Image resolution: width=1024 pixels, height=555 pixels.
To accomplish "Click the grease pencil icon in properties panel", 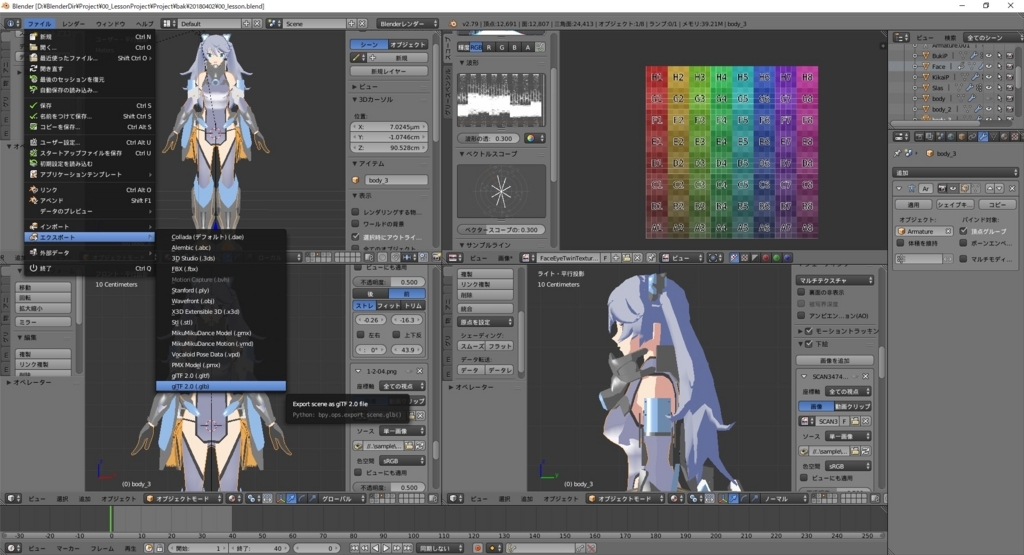I will 357,58.
